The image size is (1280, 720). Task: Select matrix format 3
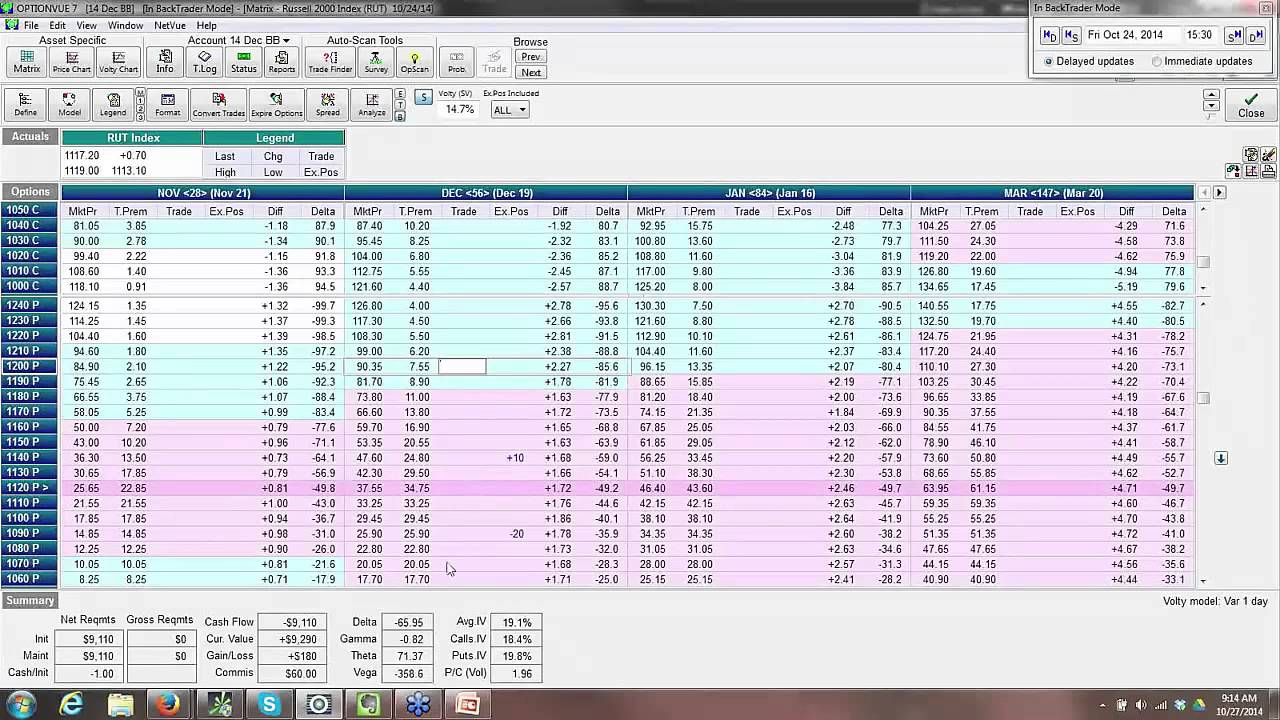pos(140,117)
